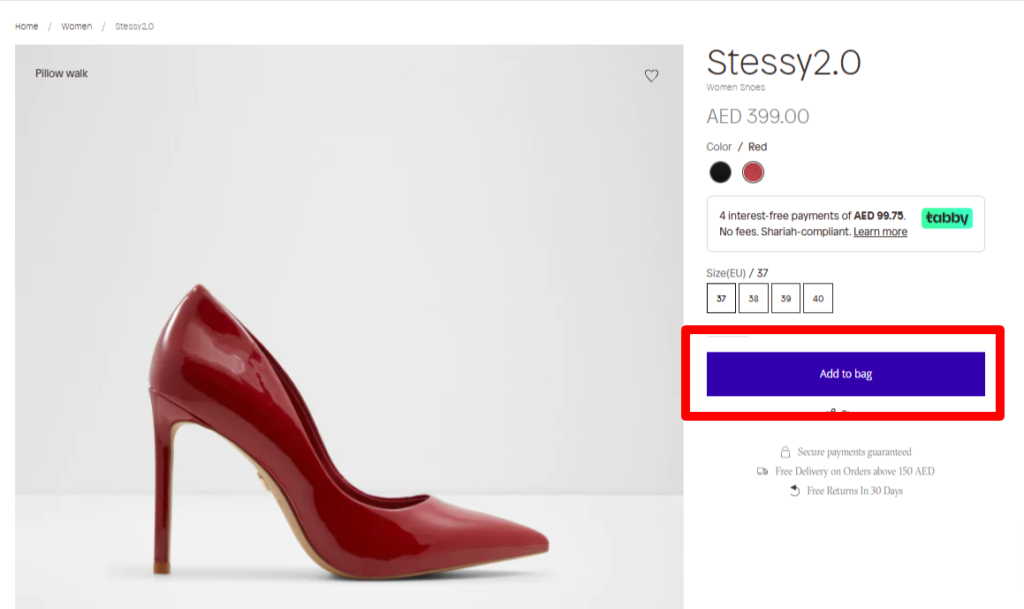The height and width of the screenshot is (609, 1024).
Task: Open the Women category from the breadcrumb
Action: pyautogui.click(x=76, y=26)
